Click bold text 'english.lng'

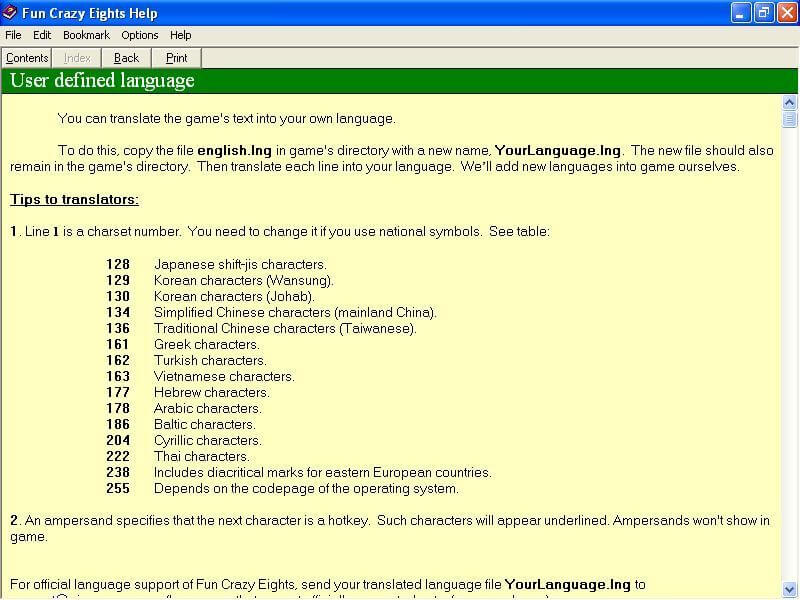234,151
